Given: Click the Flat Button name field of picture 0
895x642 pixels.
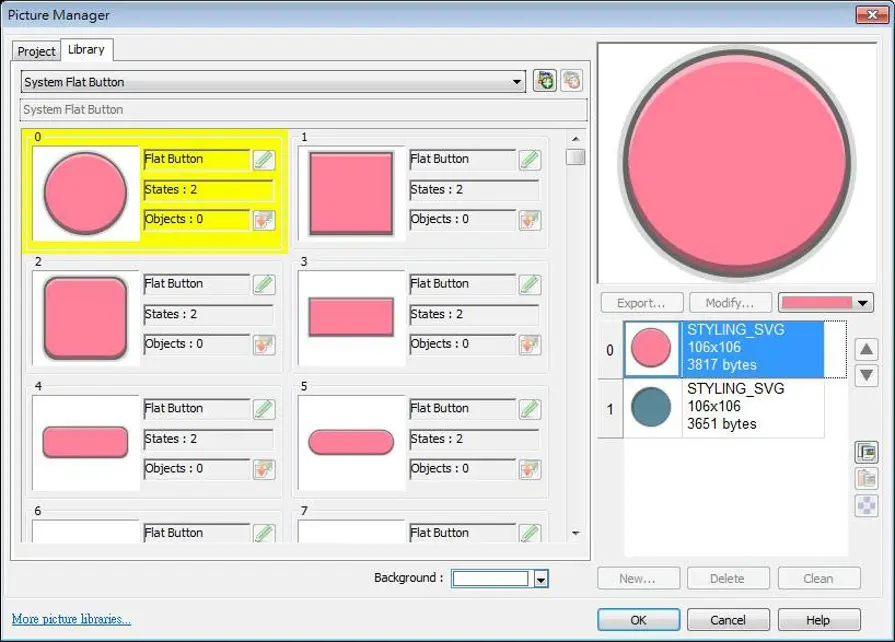Looking at the screenshot, I should click(x=197, y=159).
